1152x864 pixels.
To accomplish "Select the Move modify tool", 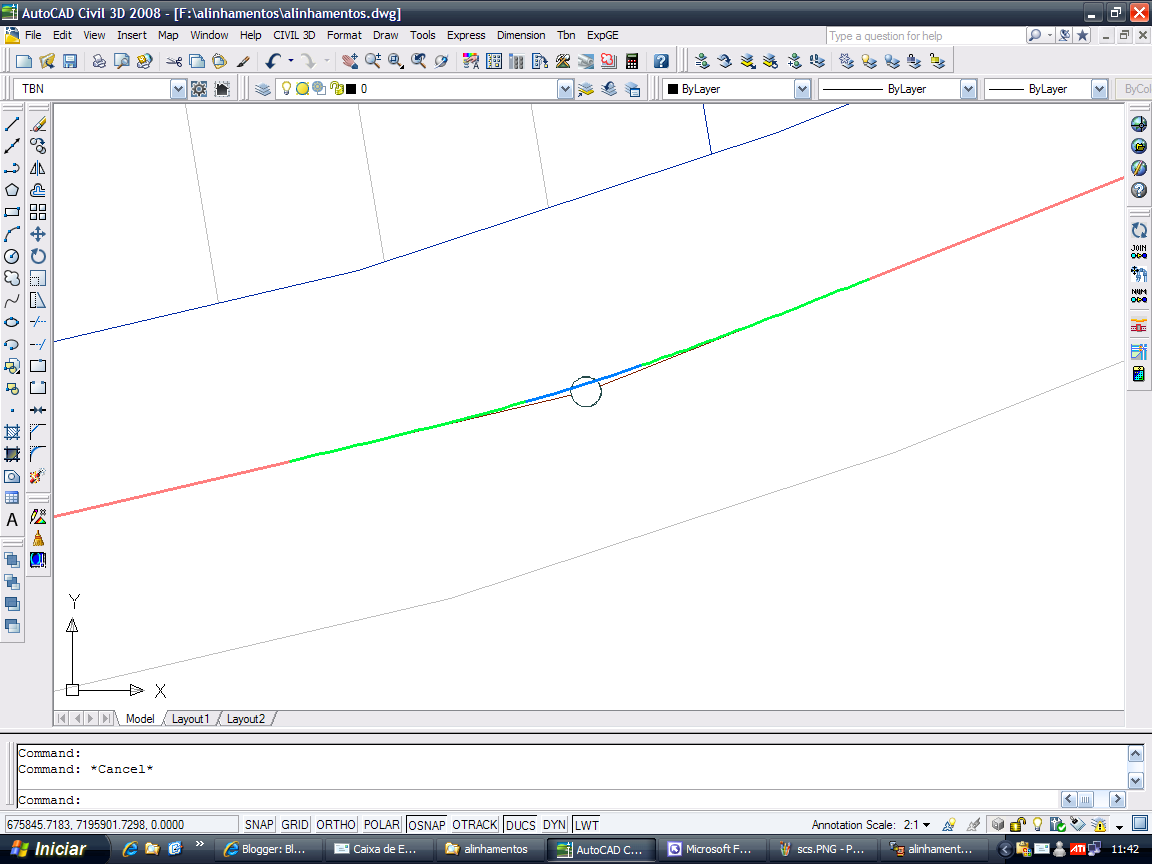I will point(38,234).
